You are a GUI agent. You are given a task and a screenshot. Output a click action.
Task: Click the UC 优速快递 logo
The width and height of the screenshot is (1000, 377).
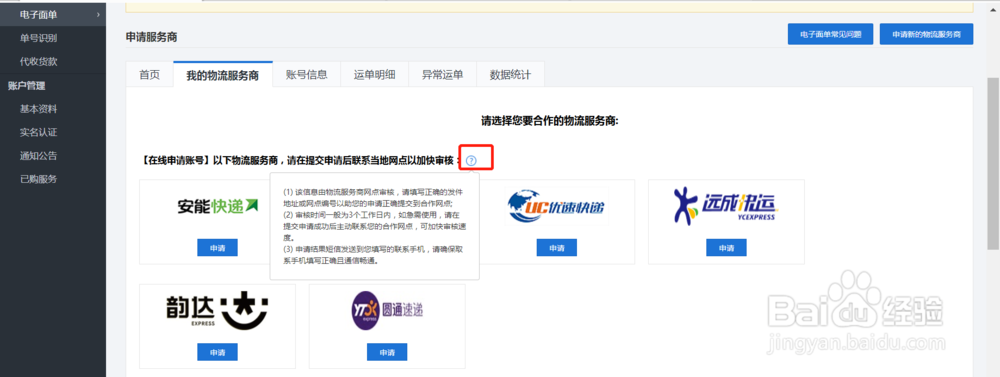[x=557, y=206]
